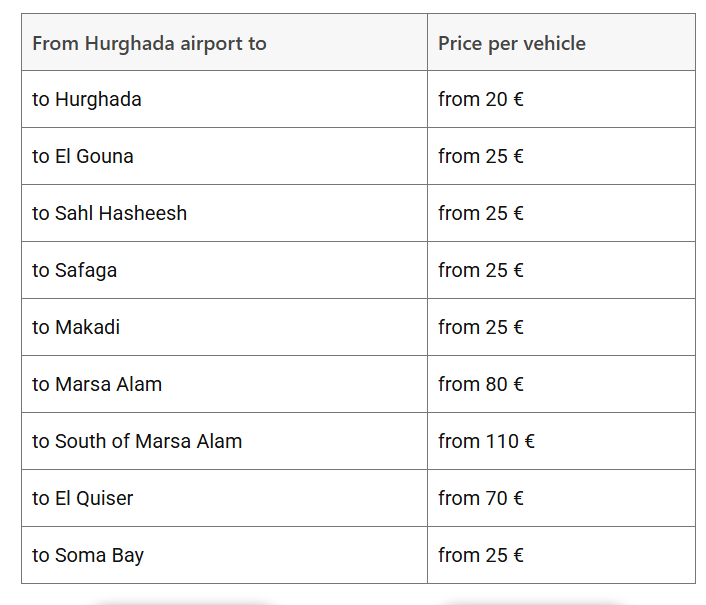
Task: Select the price cell for Soma Bay
Action: coord(481,555)
